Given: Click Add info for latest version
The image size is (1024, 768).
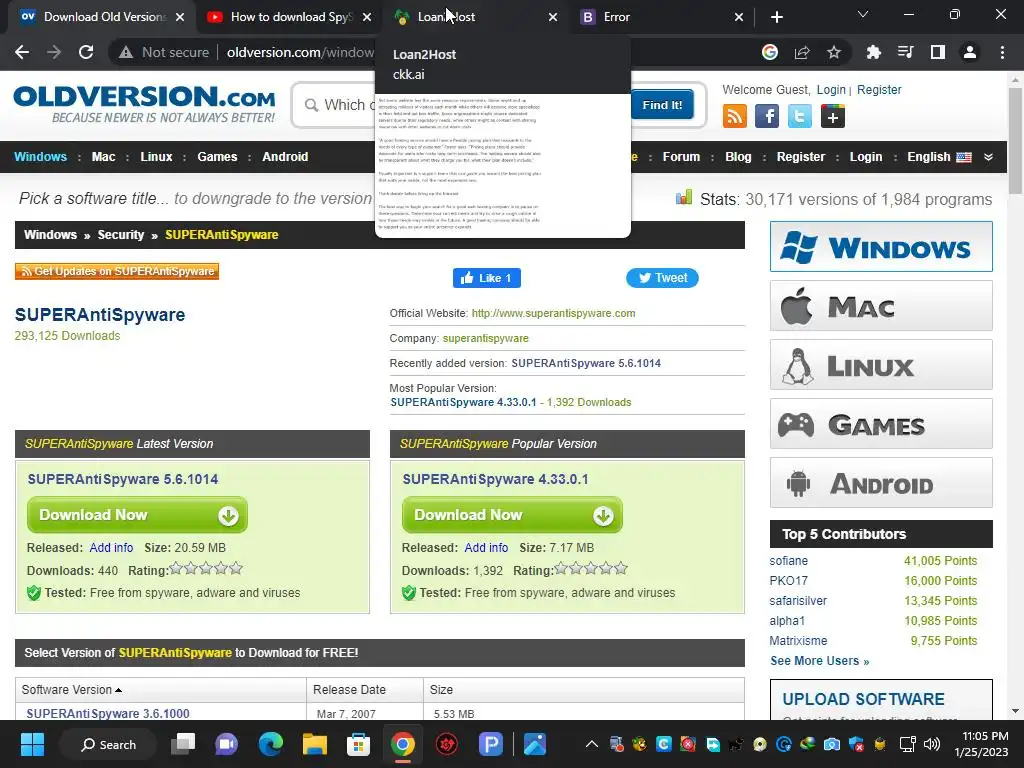Looking at the screenshot, I should tap(111, 548).
